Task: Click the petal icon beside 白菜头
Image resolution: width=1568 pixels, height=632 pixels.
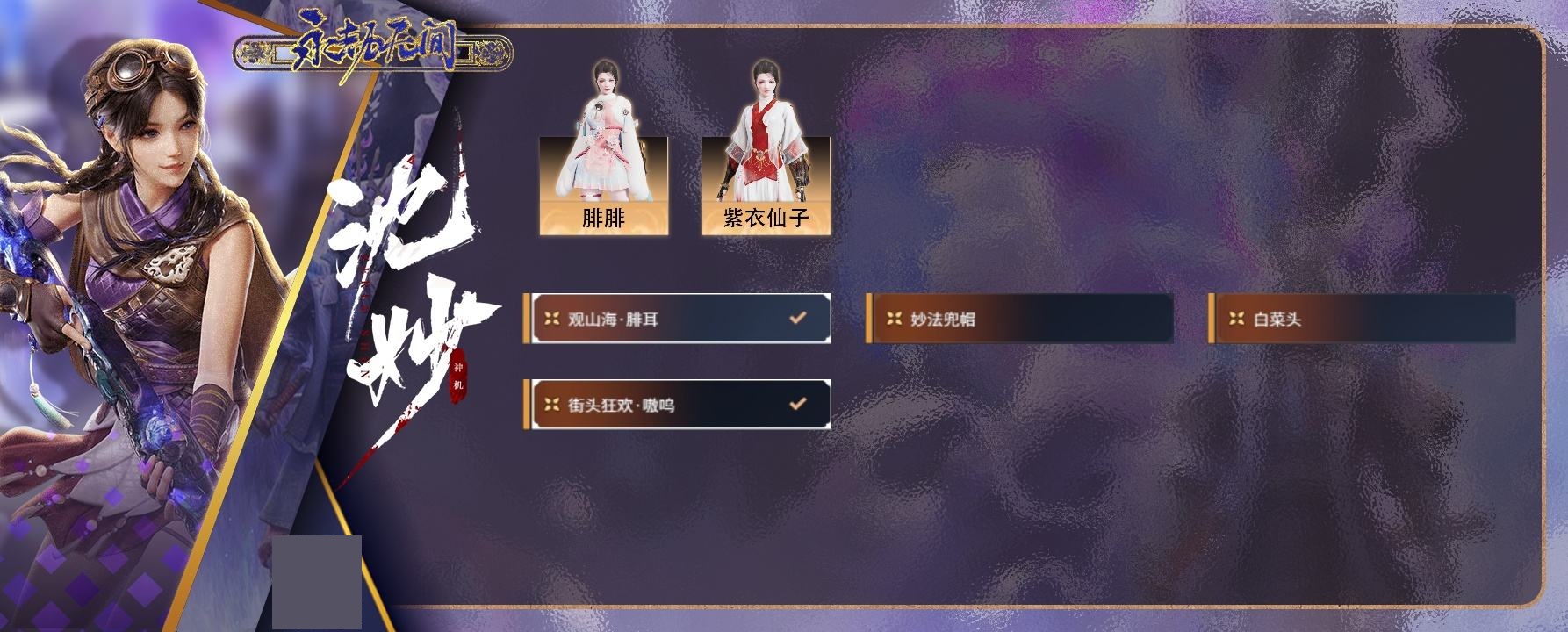Action: (1237, 319)
